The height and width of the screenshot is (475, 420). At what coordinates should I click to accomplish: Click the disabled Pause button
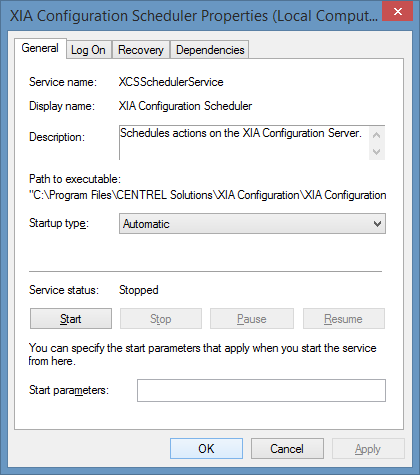pos(252,319)
